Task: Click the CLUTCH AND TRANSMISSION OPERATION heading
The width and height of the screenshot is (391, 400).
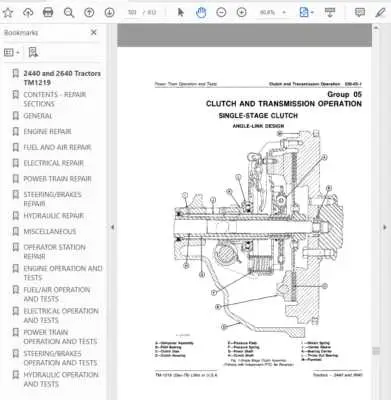Action: [284, 104]
